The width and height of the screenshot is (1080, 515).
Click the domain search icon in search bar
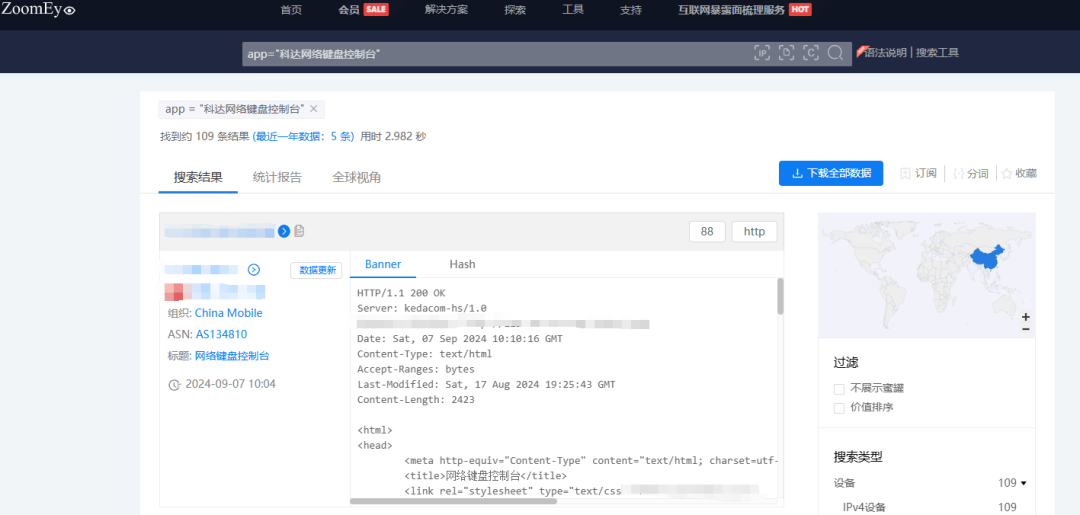click(787, 53)
